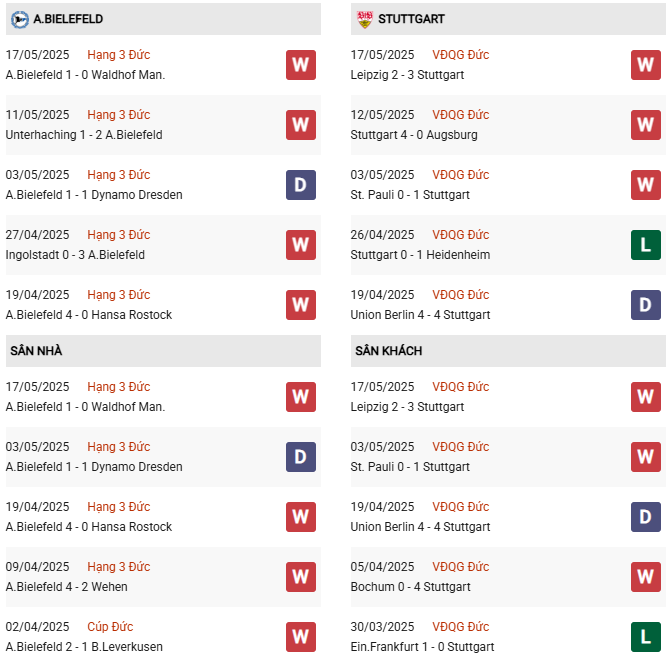This screenshot has width=666, height=659.
Task: Click the W badge for Bielefeld vs B.Leverkusen
Action: point(301,637)
